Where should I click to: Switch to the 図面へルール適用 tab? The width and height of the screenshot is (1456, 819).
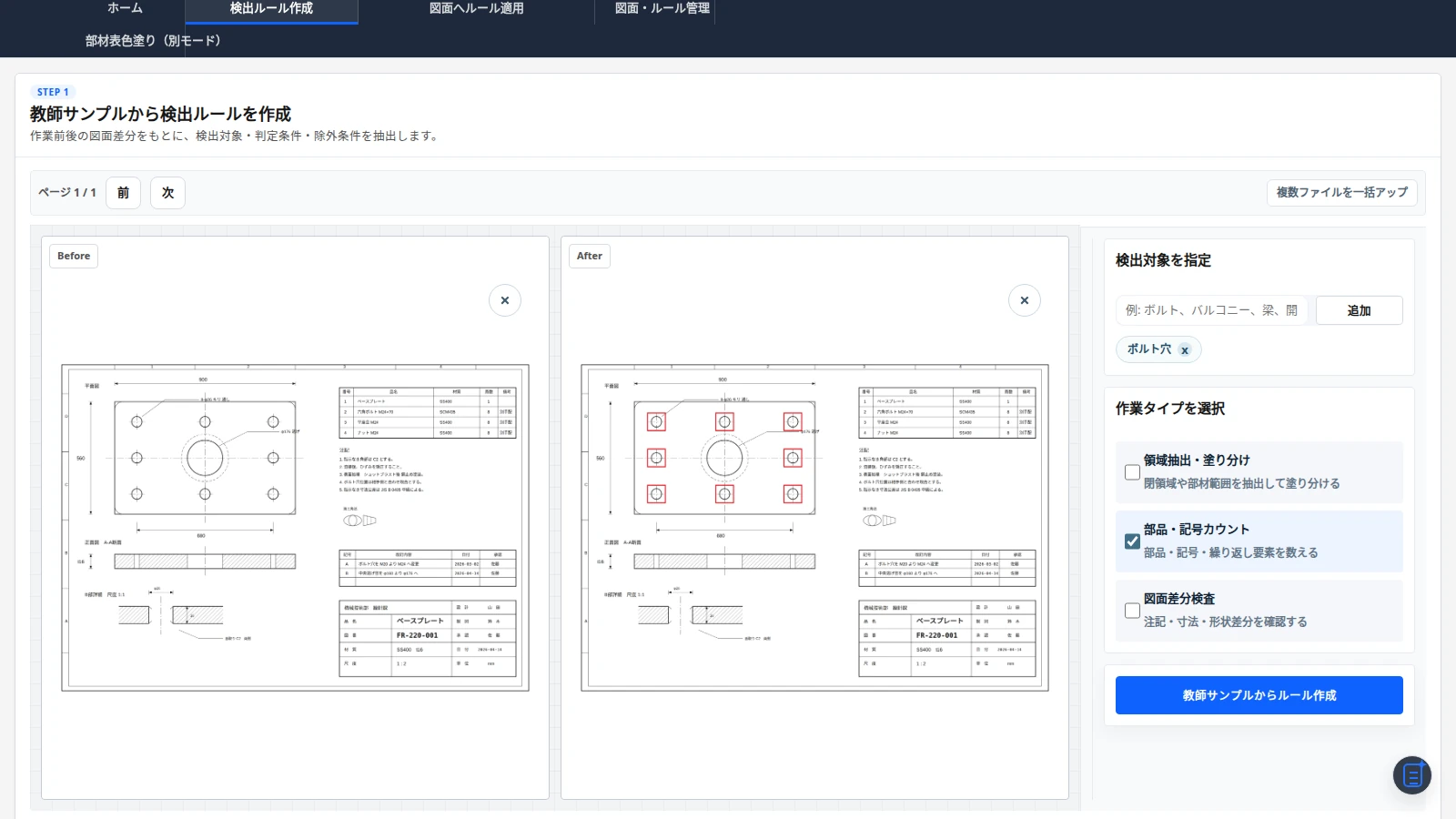coord(477,9)
